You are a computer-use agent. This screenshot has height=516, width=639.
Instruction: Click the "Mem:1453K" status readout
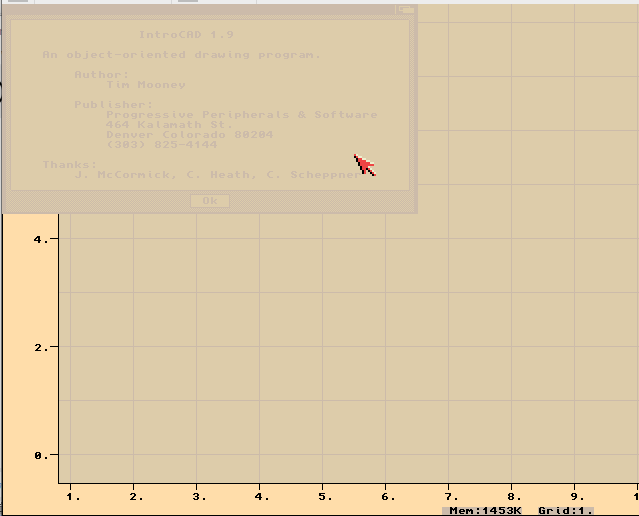[x=485, y=511]
